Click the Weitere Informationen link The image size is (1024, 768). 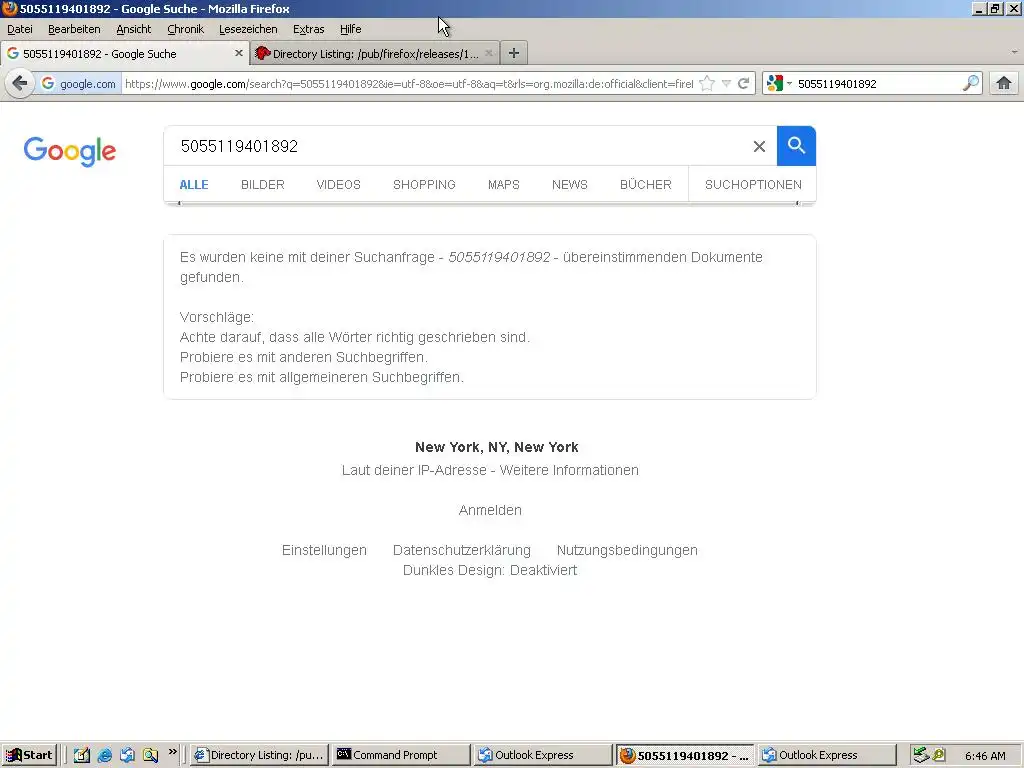(569, 470)
